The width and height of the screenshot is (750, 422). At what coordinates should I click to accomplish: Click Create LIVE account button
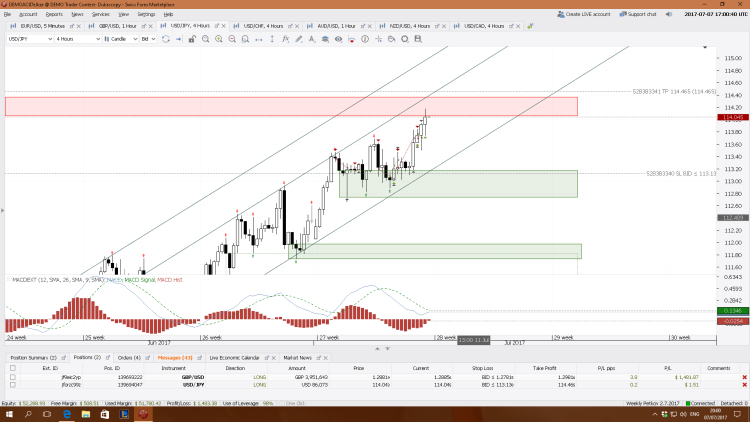point(584,14)
